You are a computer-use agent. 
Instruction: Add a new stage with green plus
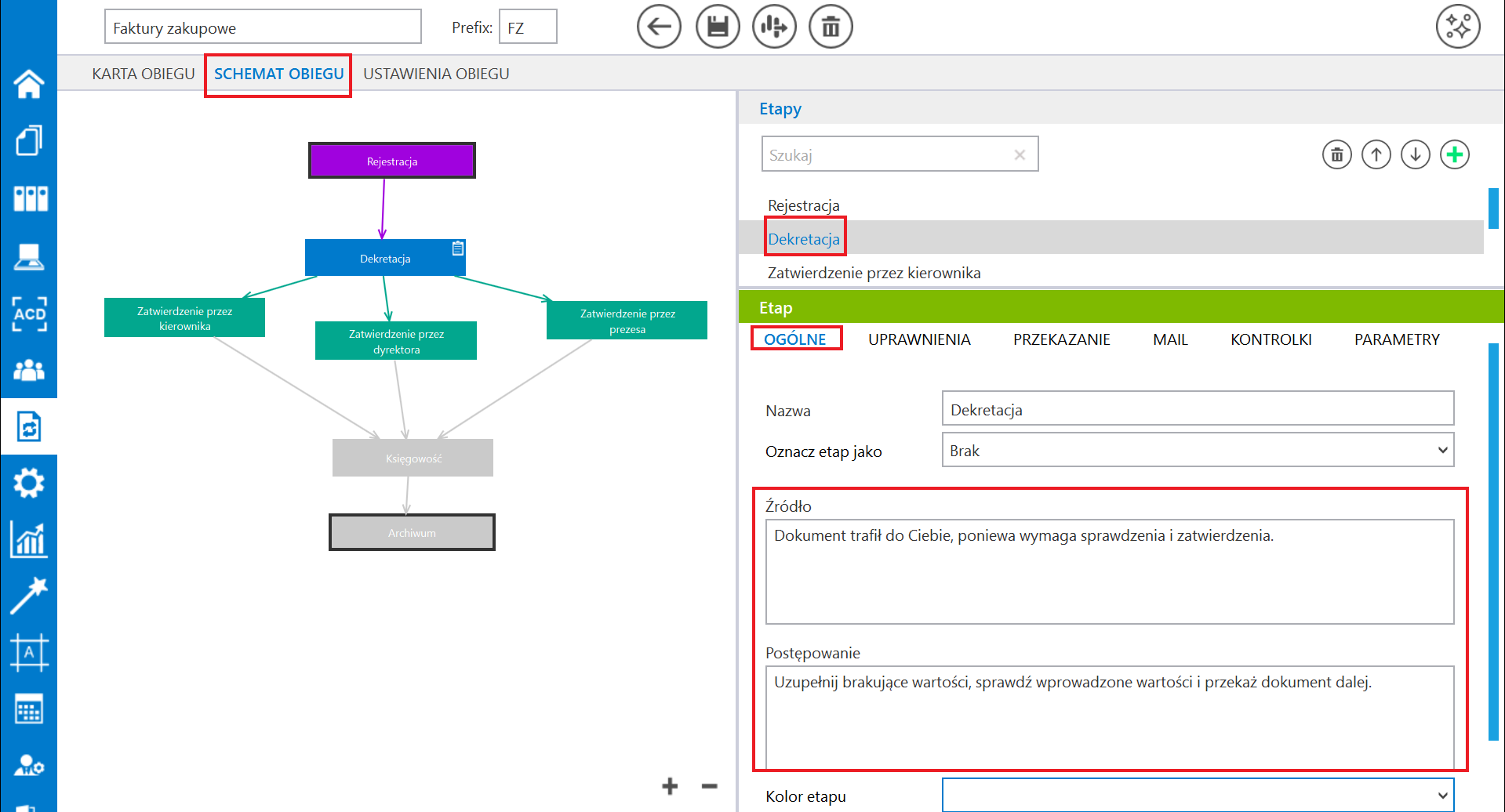coord(1455,154)
